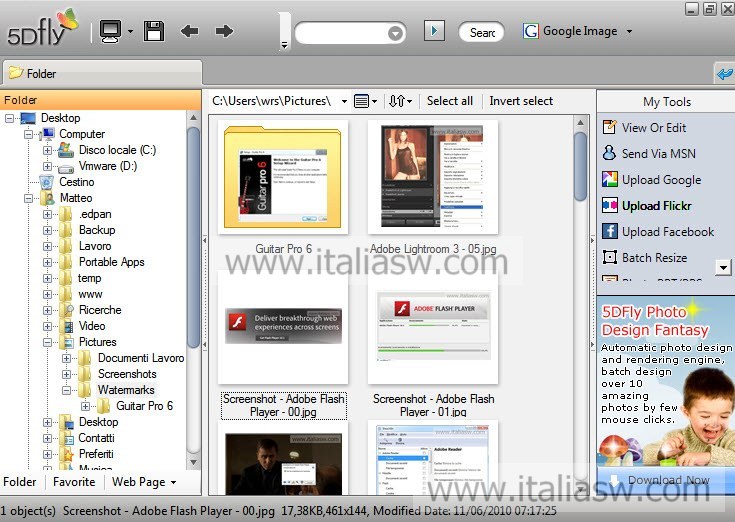Select the Favorite tab
This screenshot has height=522, width=735.
pyautogui.click(x=74, y=482)
